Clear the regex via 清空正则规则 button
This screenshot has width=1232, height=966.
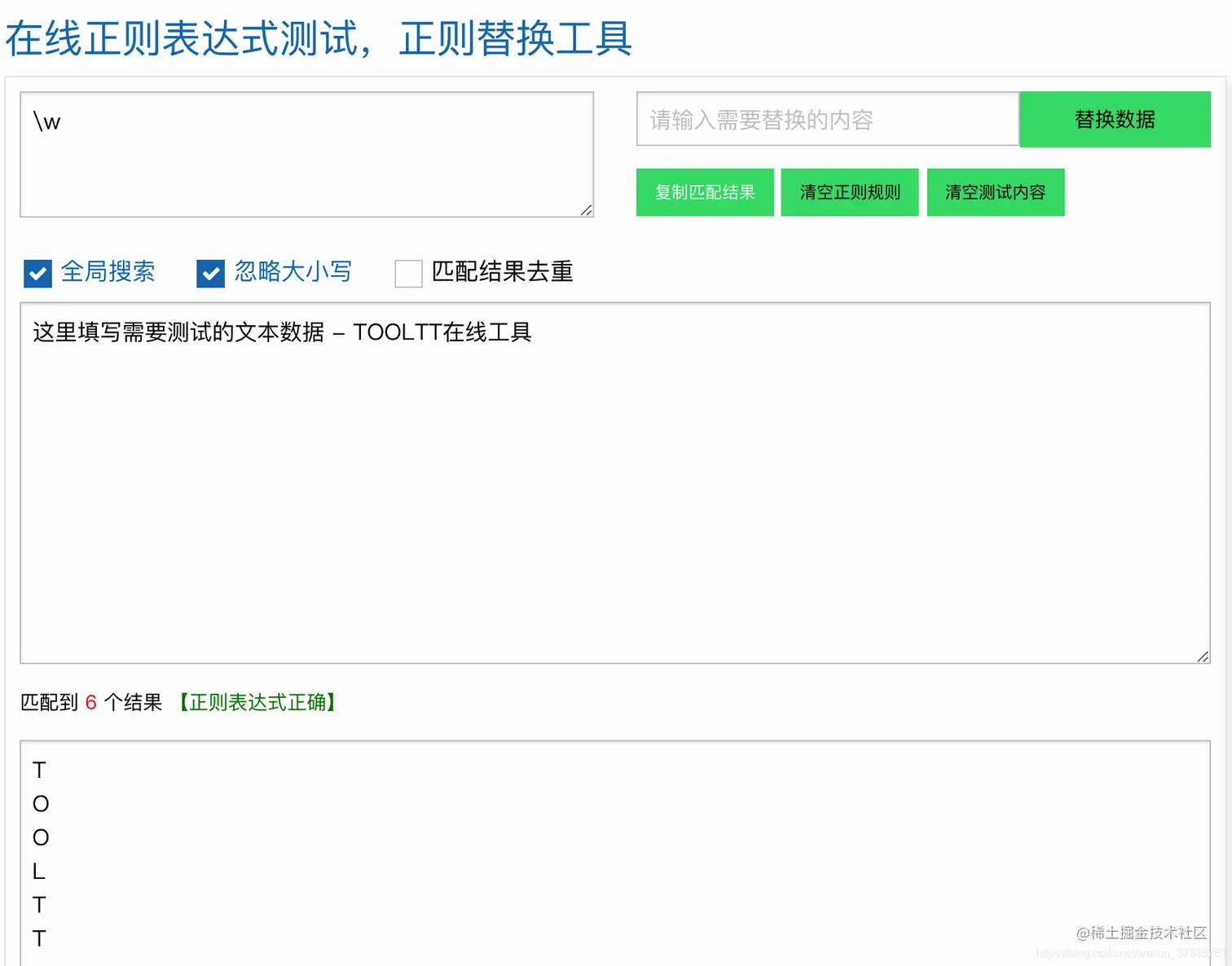click(x=849, y=192)
